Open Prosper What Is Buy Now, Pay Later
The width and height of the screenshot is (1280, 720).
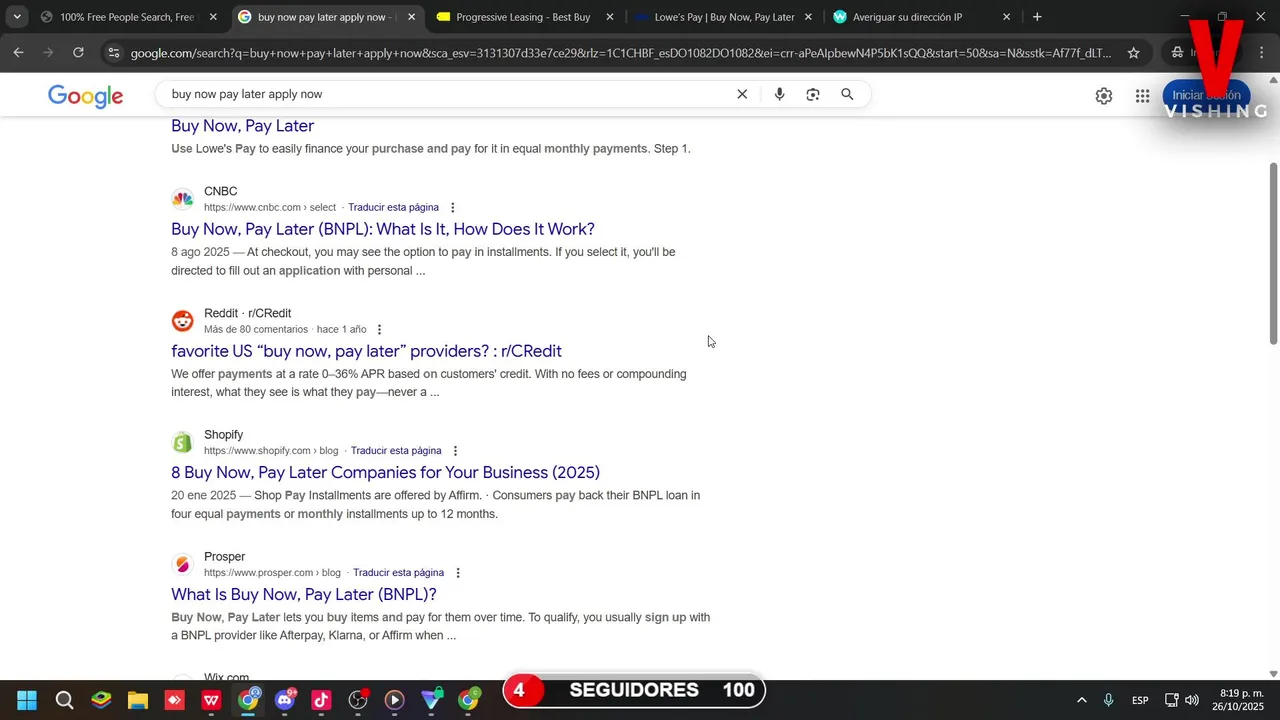(304, 594)
